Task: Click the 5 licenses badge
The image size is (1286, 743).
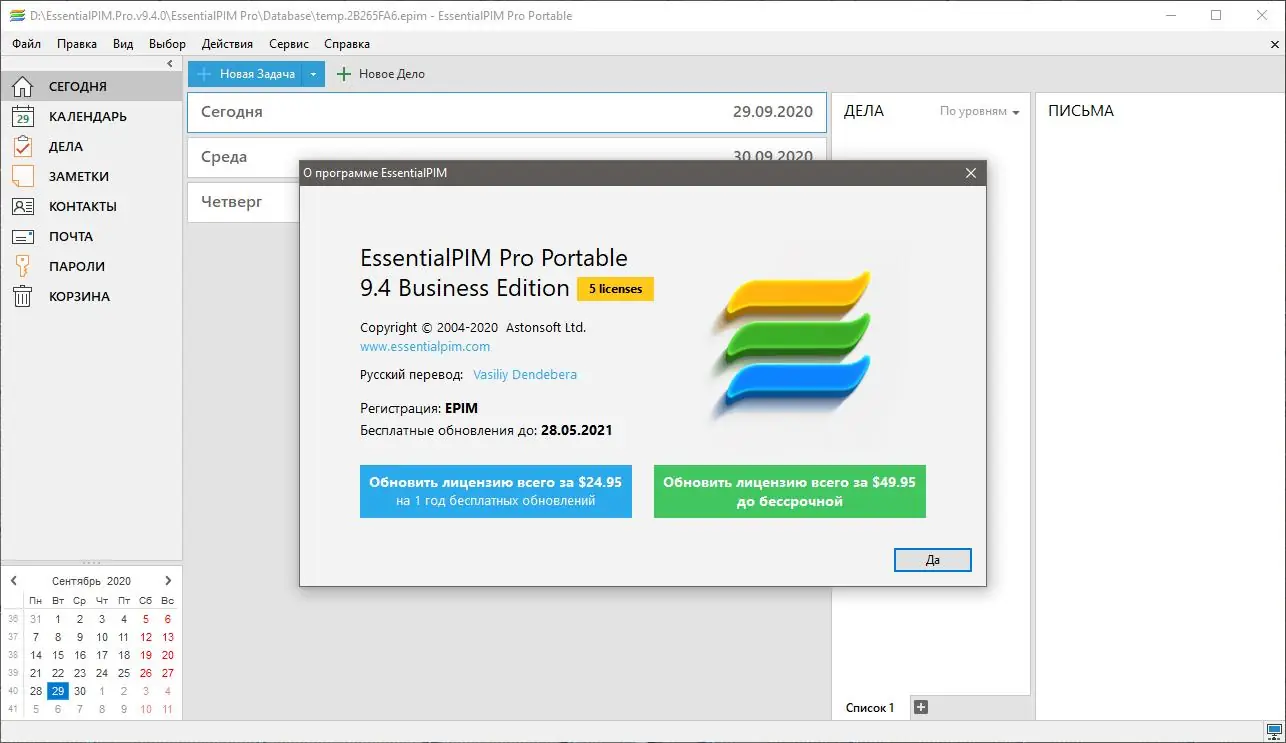Action: tap(615, 289)
